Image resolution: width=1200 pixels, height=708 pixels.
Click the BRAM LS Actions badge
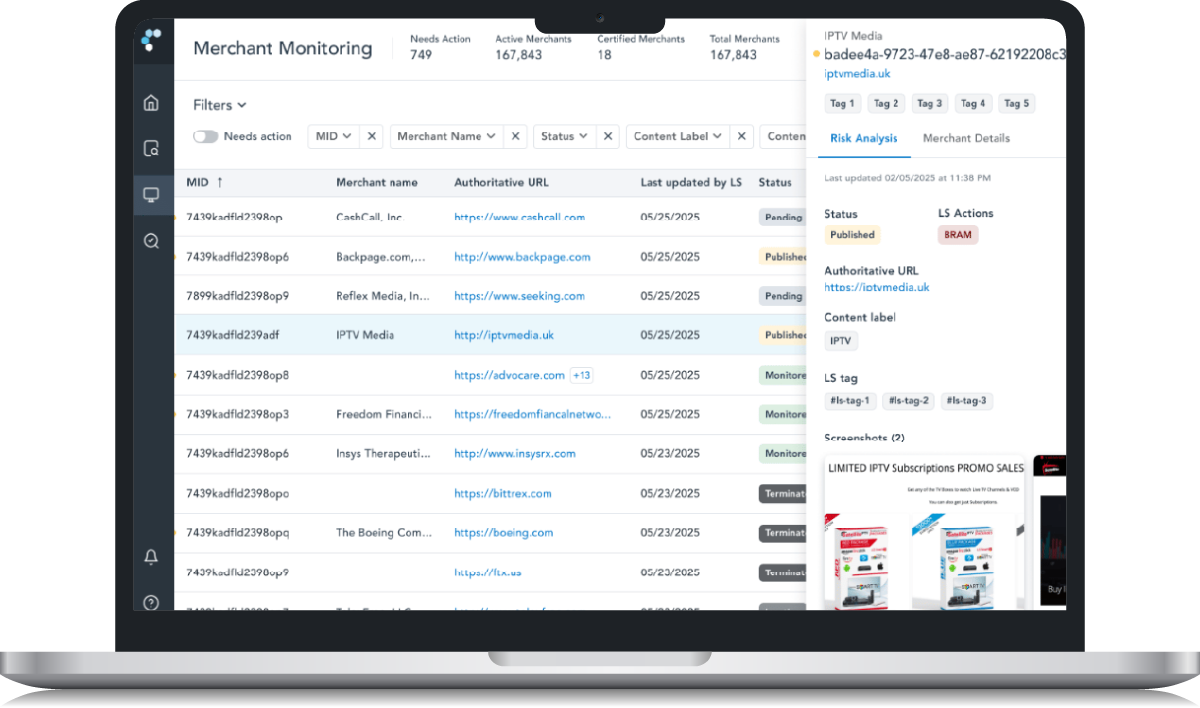pyautogui.click(x=958, y=235)
